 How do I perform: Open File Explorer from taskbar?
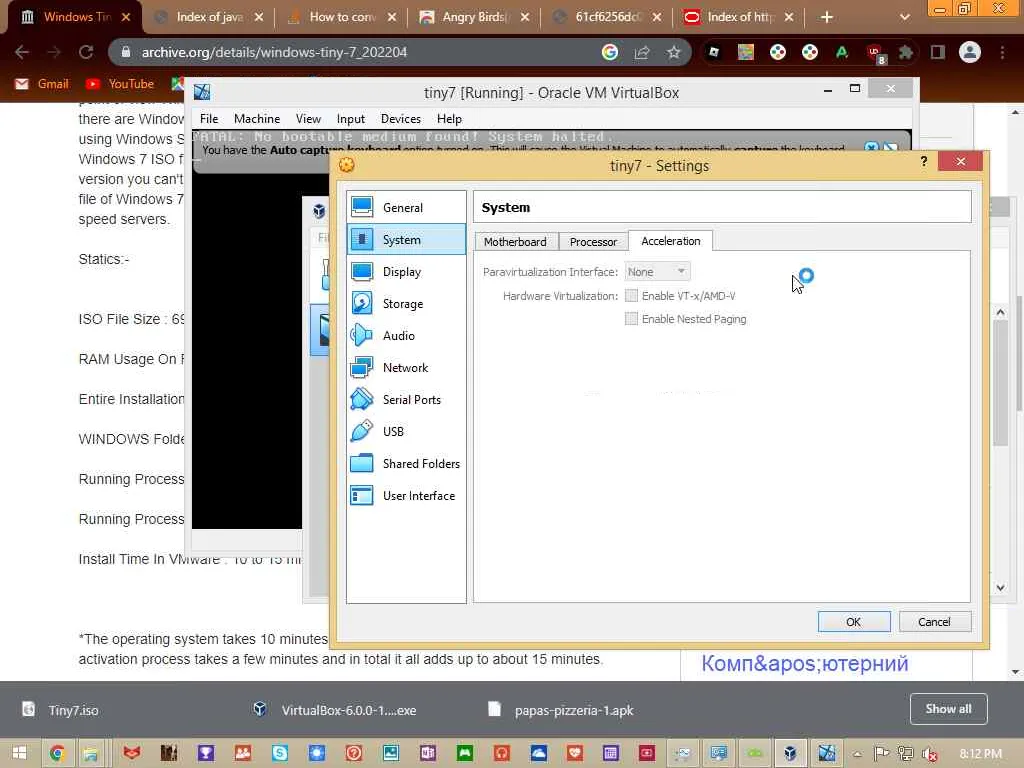pos(90,753)
